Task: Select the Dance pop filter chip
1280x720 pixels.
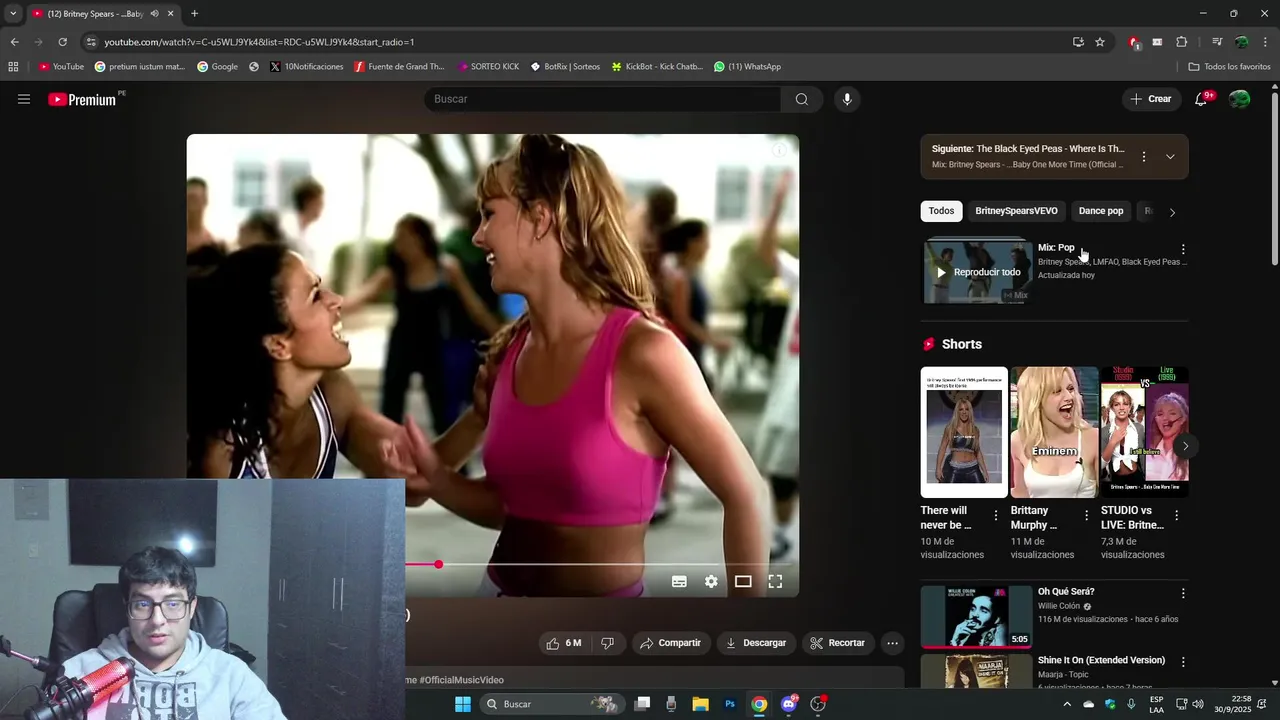Action: coord(1101,211)
